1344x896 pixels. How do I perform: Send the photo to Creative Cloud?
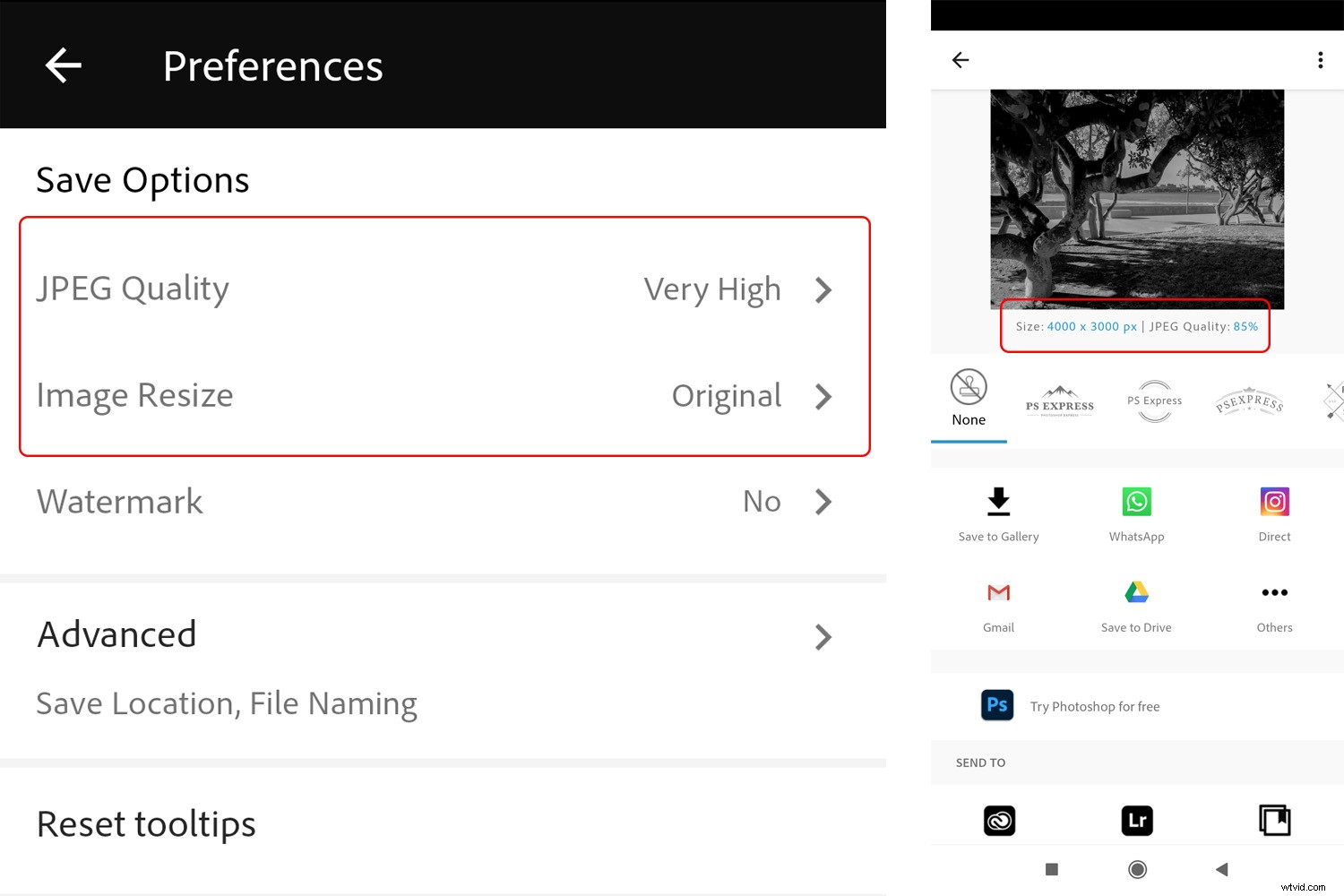click(998, 820)
